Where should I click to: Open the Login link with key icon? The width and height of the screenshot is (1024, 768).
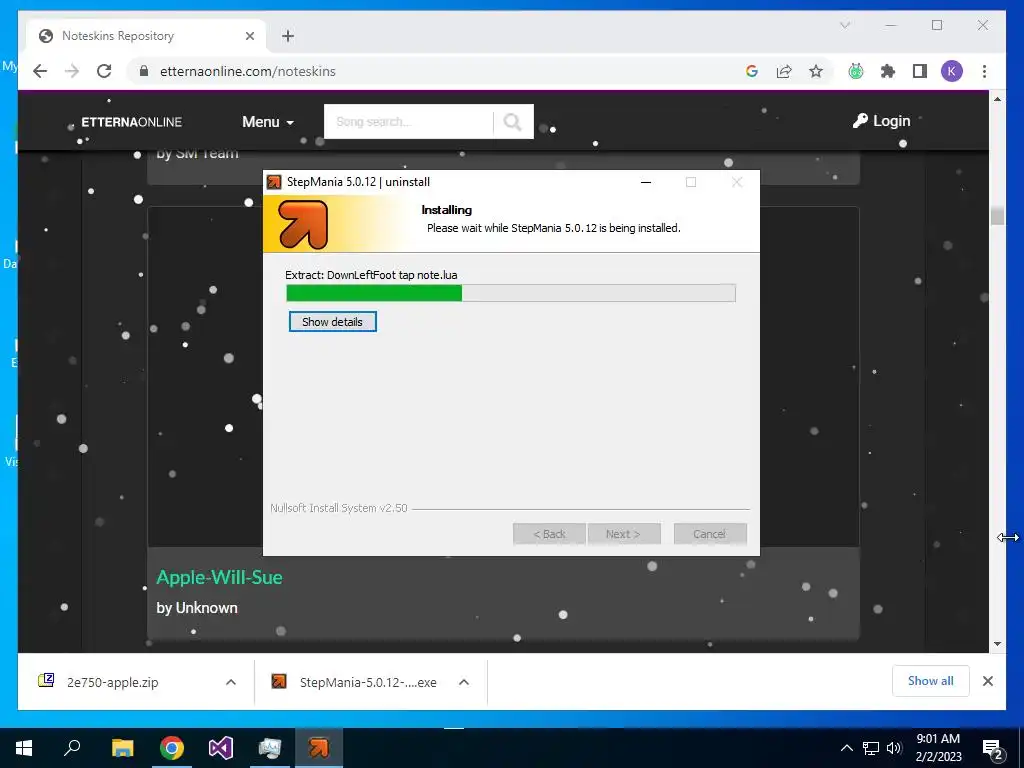(882, 121)
